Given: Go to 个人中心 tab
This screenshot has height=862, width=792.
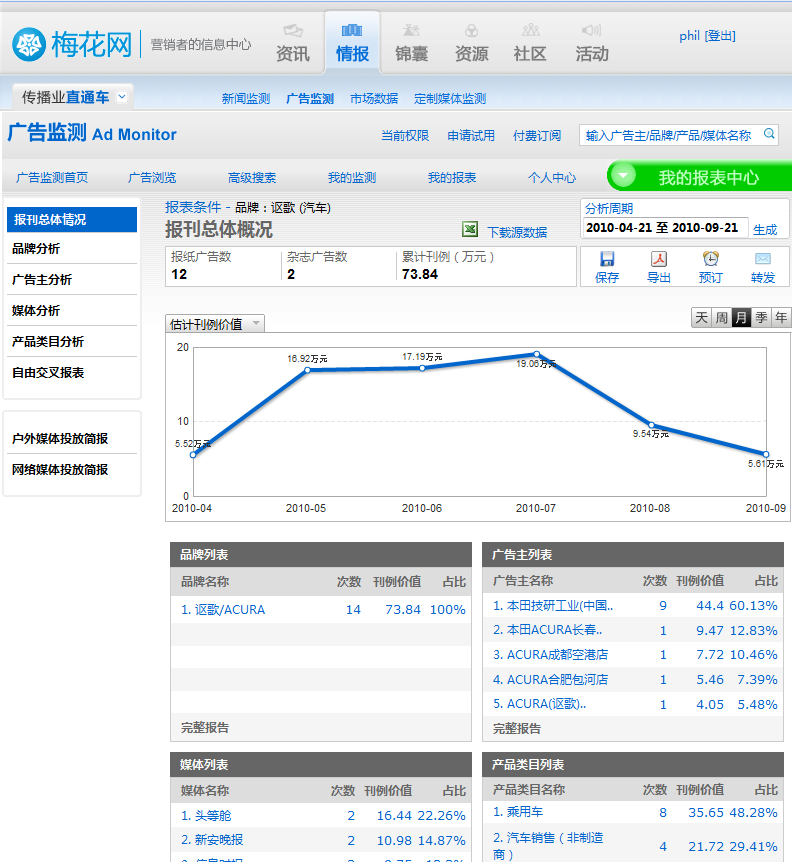Looking at the screenshot, I should pyautogui.click(x=552, y=178).
